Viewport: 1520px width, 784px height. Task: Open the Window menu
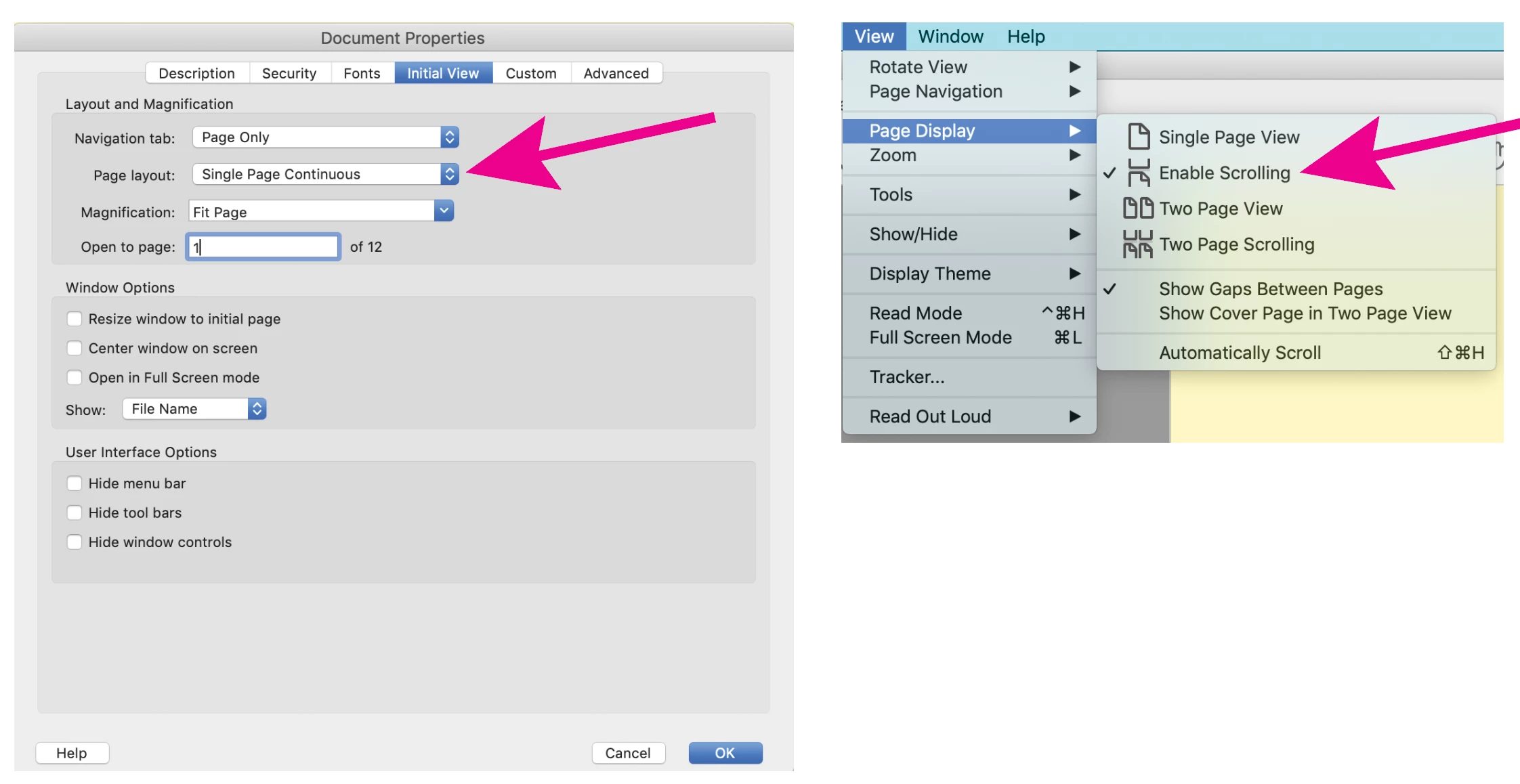tap(950, 37)
